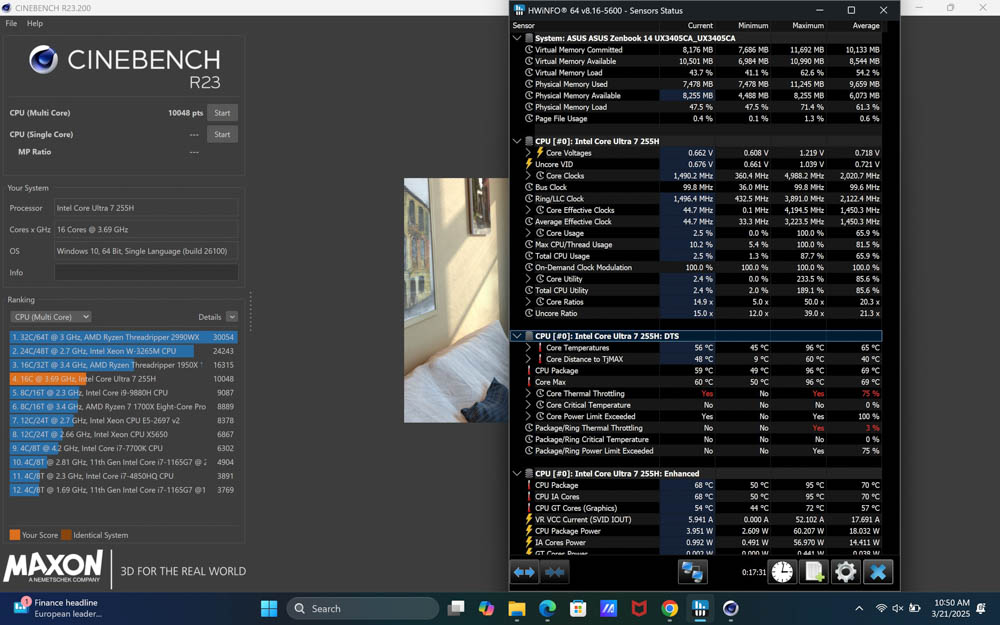Screen dimensions: 1000x625
Task: Collapse the CPU Enhanced sensor group
Action: pos(517,474)
